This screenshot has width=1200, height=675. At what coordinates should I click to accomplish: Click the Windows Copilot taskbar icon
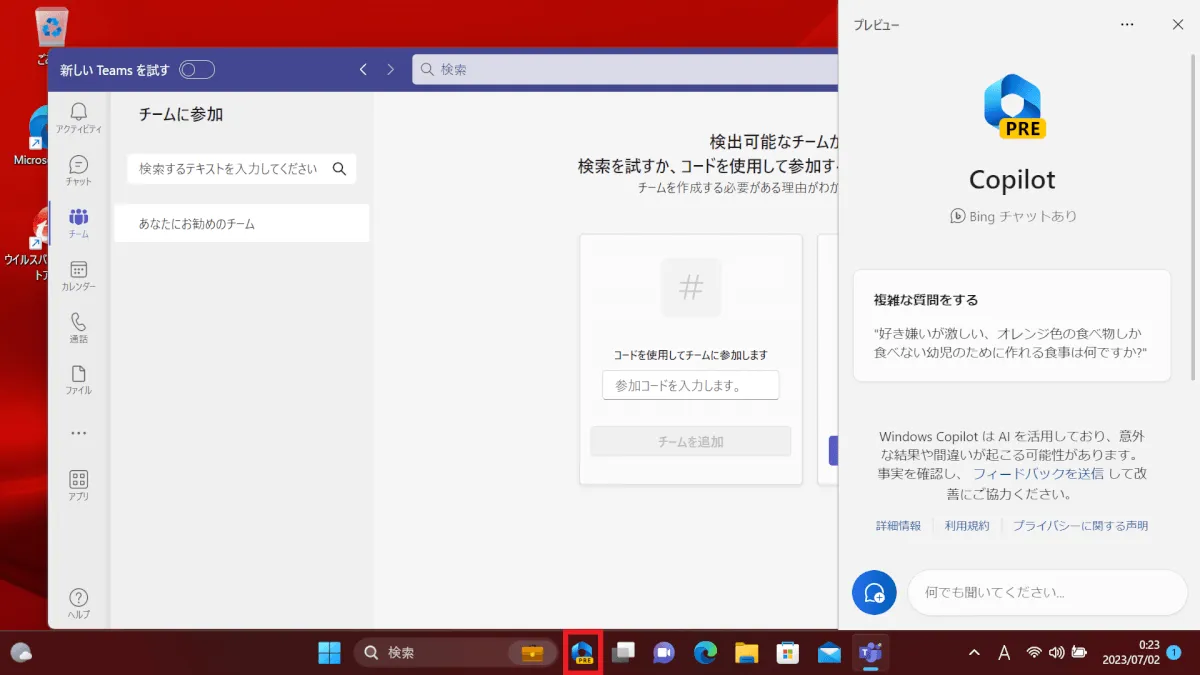[x=582, y=653]
